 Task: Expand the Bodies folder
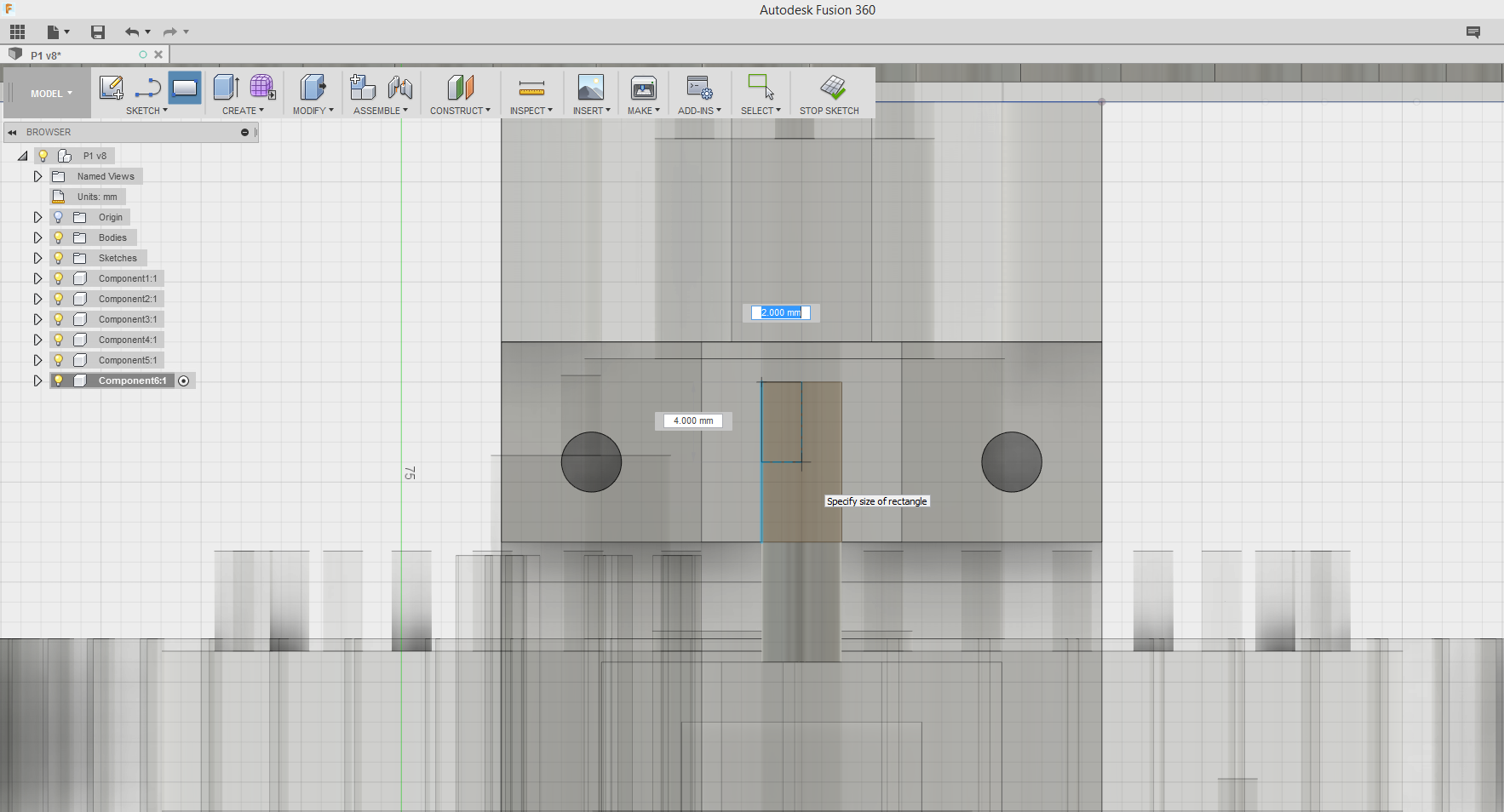(37, 237)
